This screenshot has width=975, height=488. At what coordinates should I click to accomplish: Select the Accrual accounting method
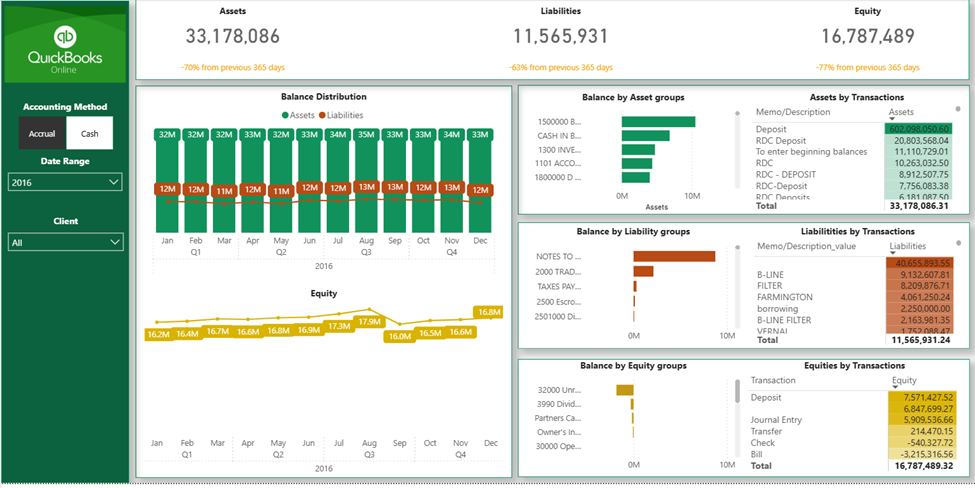pos(42,133)
